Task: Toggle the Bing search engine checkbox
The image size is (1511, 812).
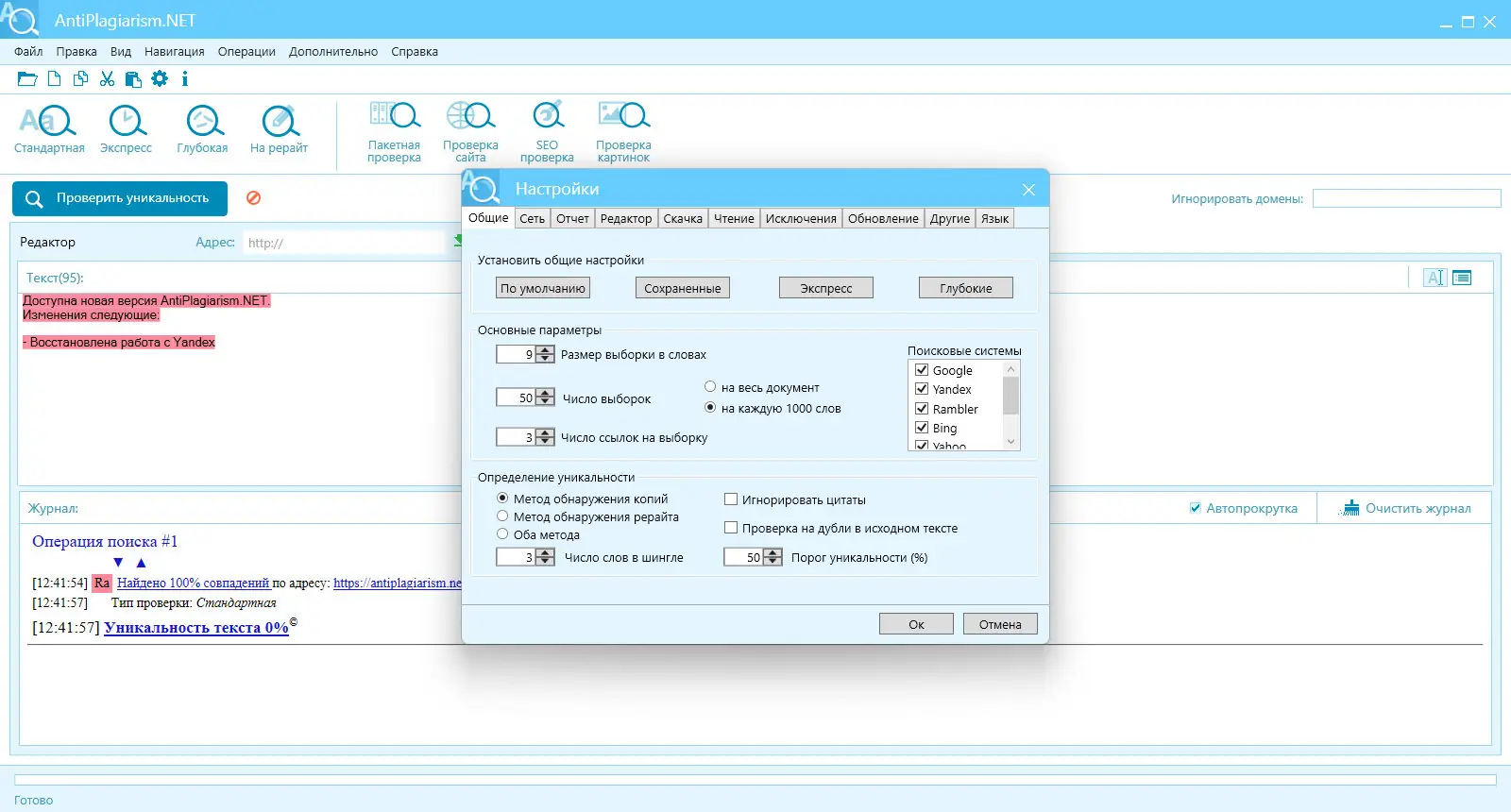Action: click(x=922, y=428)
